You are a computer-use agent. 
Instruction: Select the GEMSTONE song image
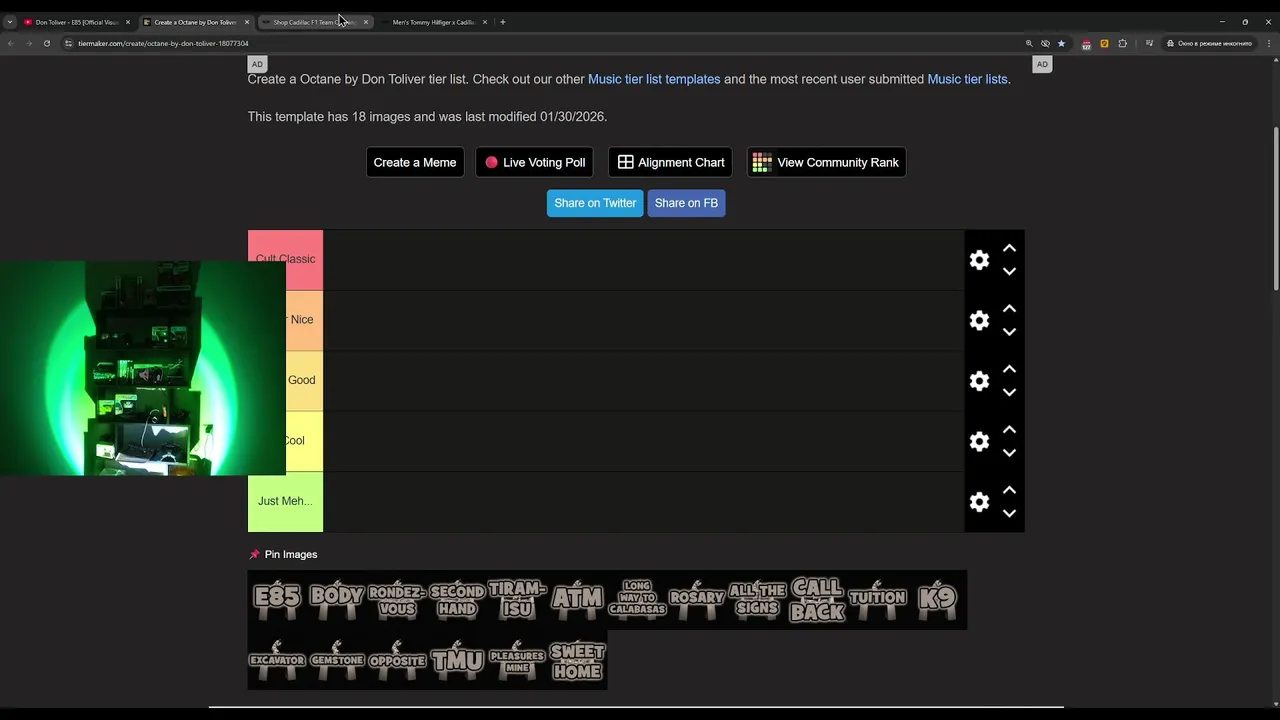point(337,660)
